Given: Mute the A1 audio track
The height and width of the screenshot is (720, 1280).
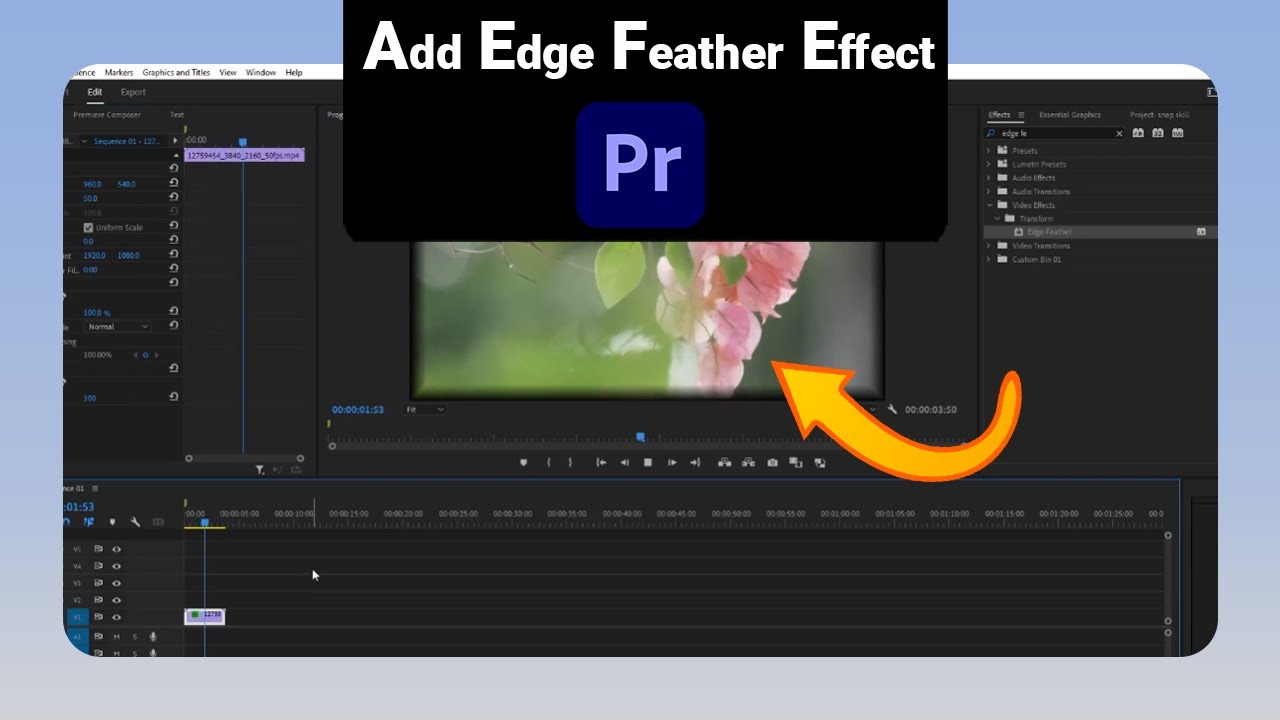Looking at the screenshot, I should coord(117,636).
